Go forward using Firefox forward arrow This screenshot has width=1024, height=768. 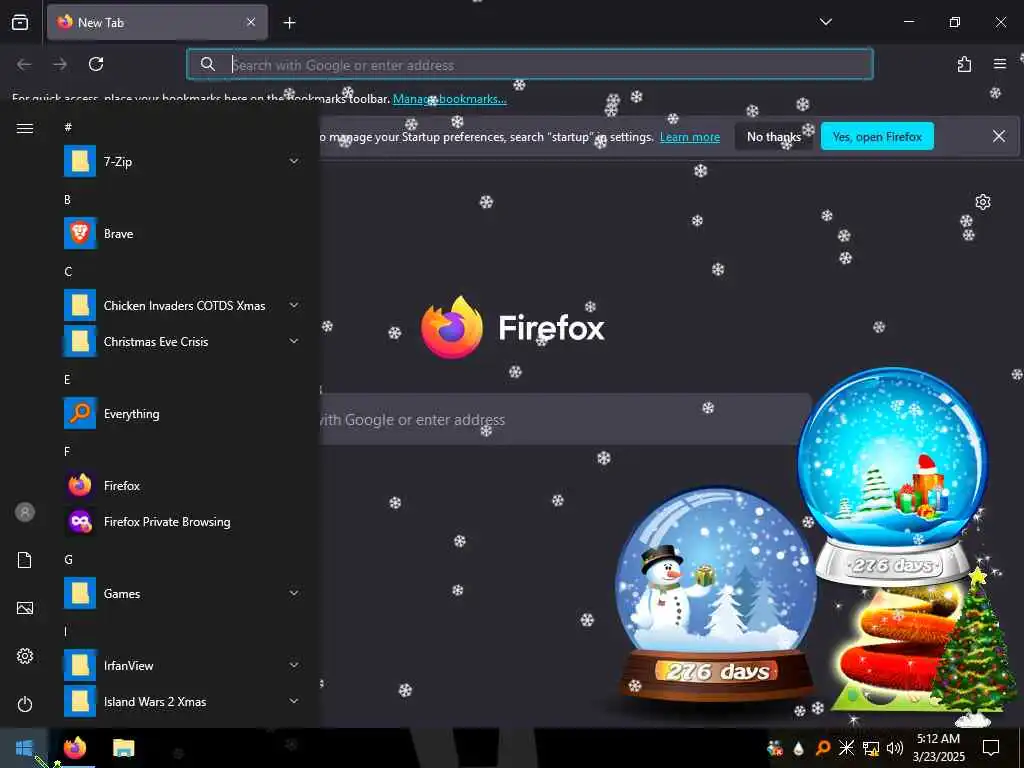[60, 64]
